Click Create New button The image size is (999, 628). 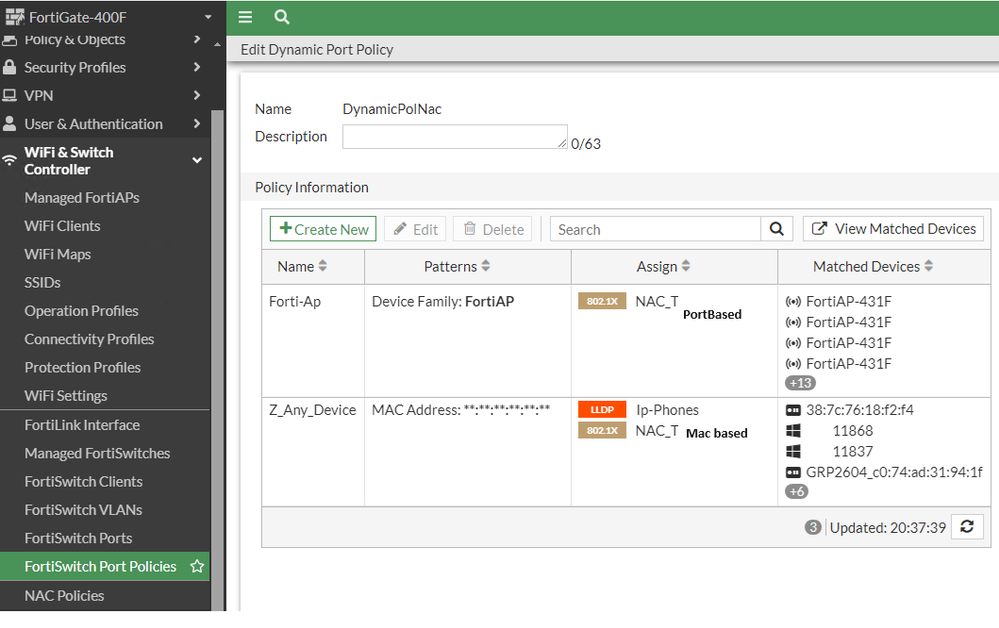[x=323, y=229]
